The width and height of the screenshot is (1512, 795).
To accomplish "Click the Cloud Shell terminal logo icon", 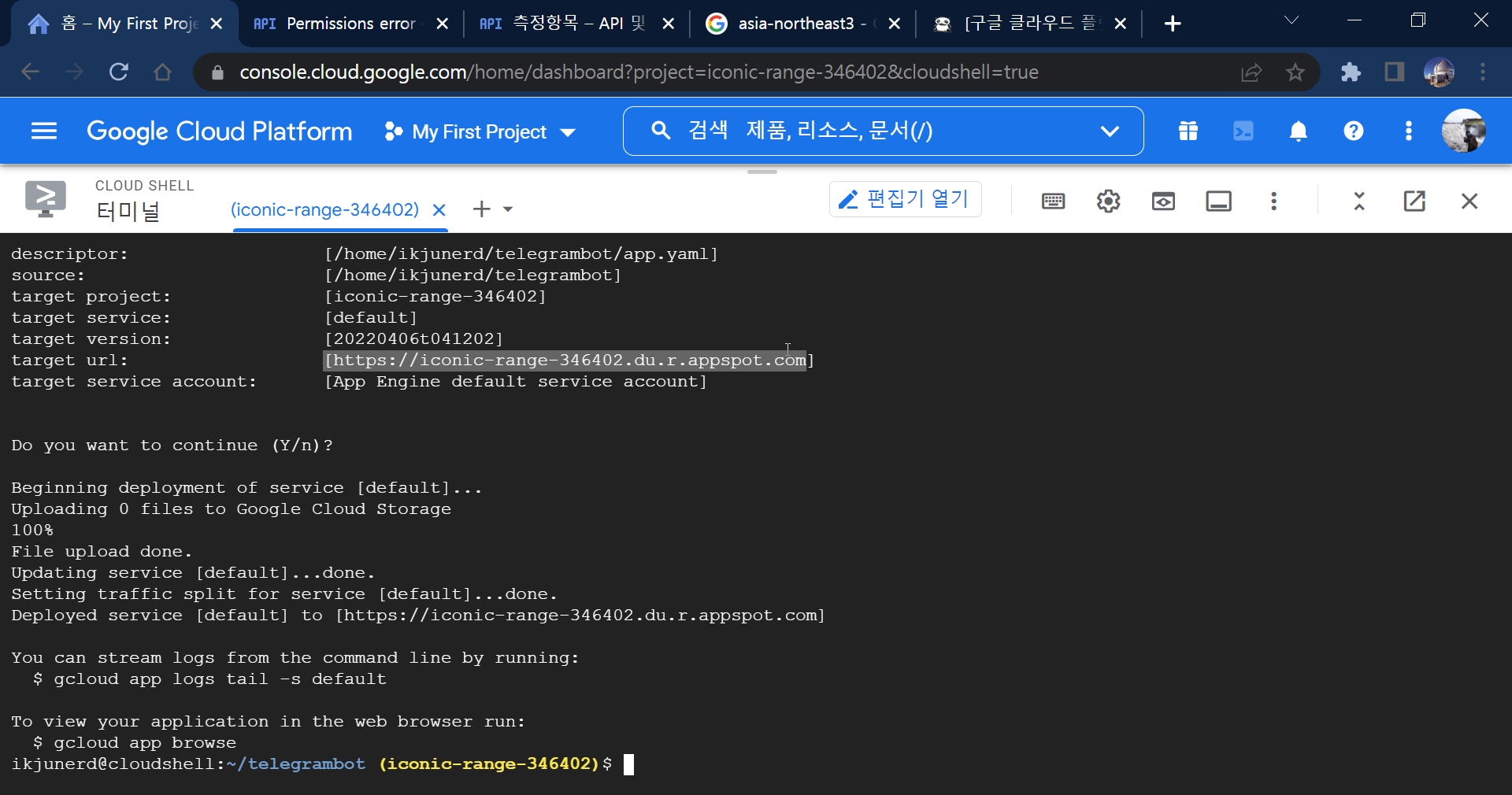I will [46, 199].
